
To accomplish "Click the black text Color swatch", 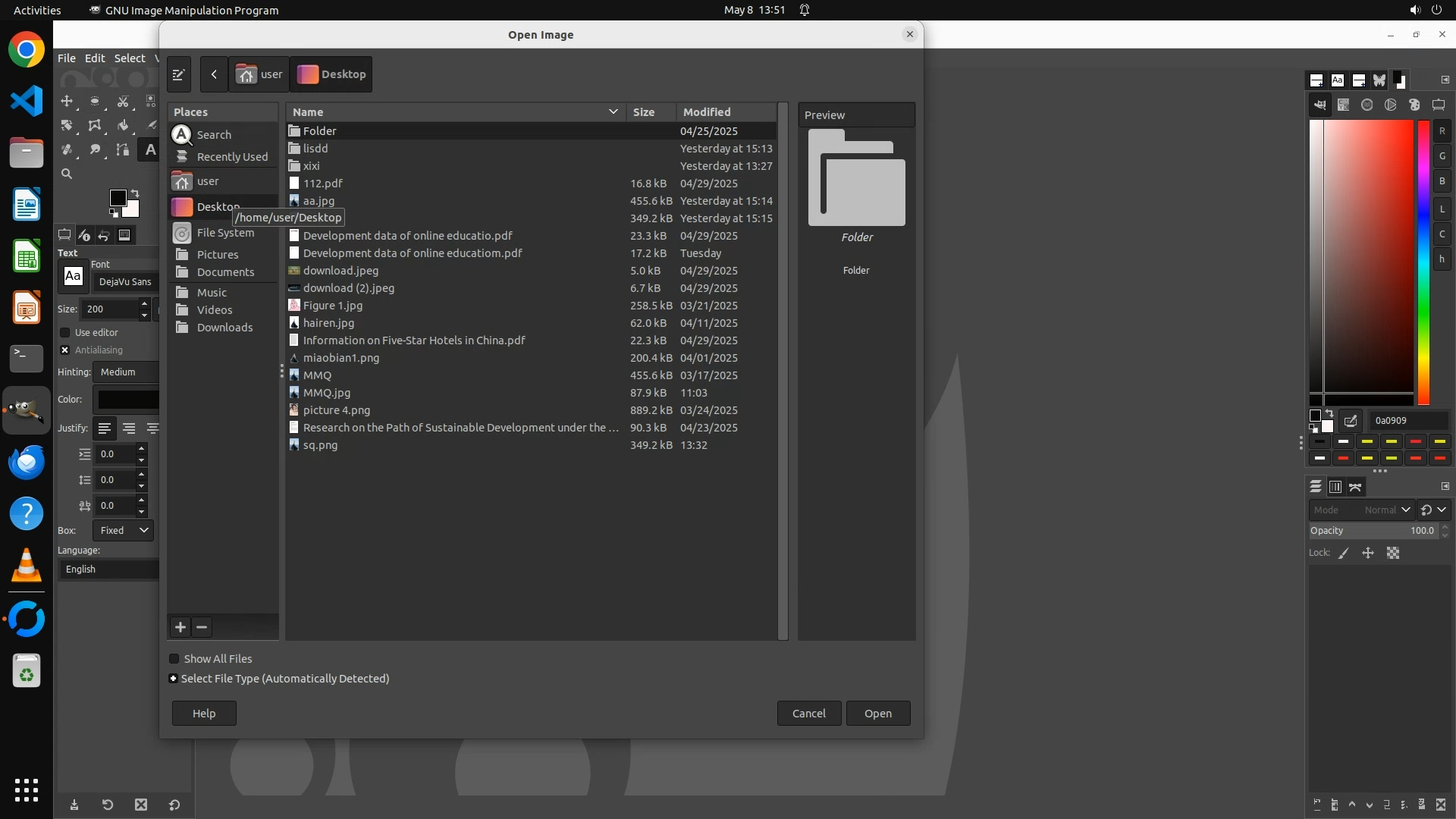I will [127, 399].
